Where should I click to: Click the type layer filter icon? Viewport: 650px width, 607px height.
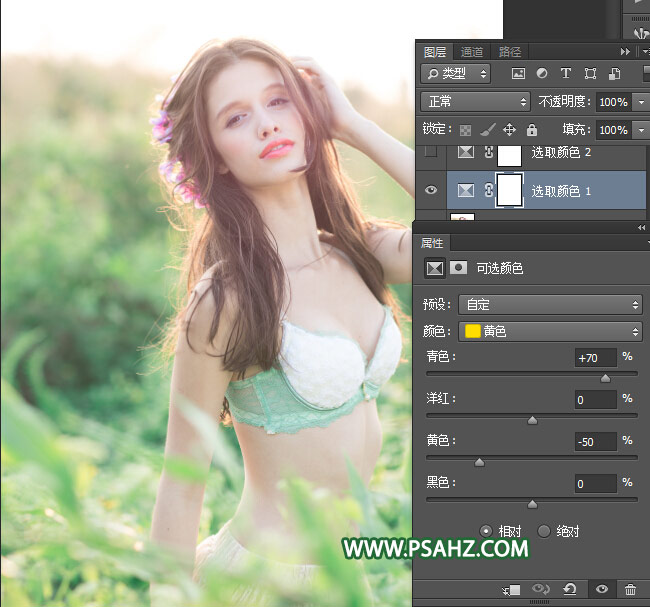tap(566, 74)
